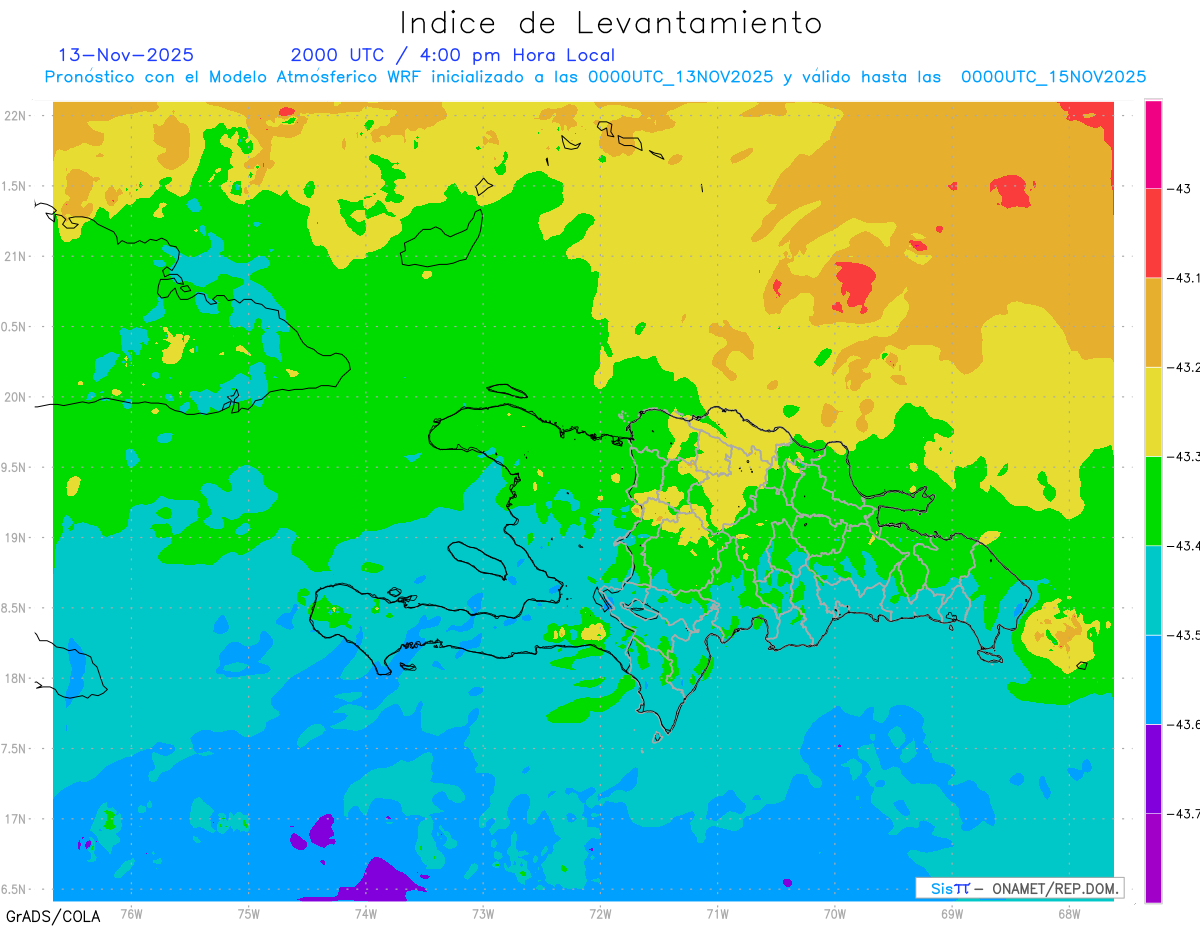Viewport: 1200px width, 927px height.
Task: Click the '22N' latitude label
Action: coord(15,116)
